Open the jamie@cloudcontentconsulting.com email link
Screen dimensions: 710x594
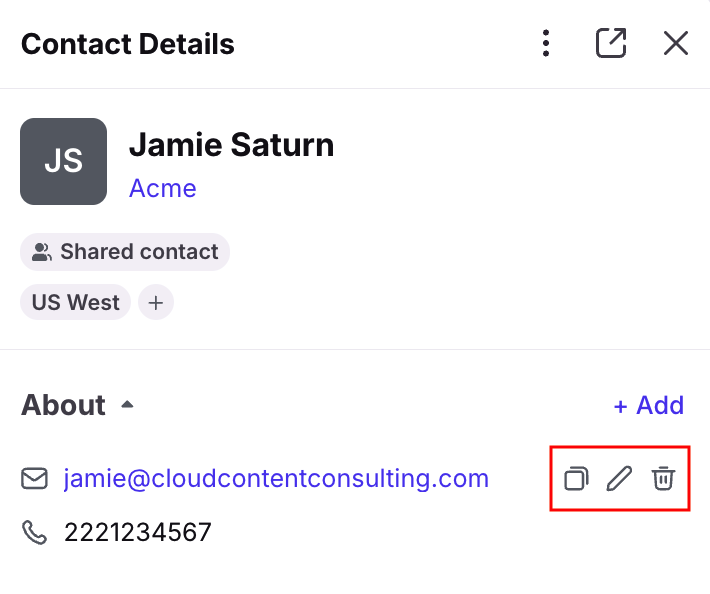click(x=276, y=479)
